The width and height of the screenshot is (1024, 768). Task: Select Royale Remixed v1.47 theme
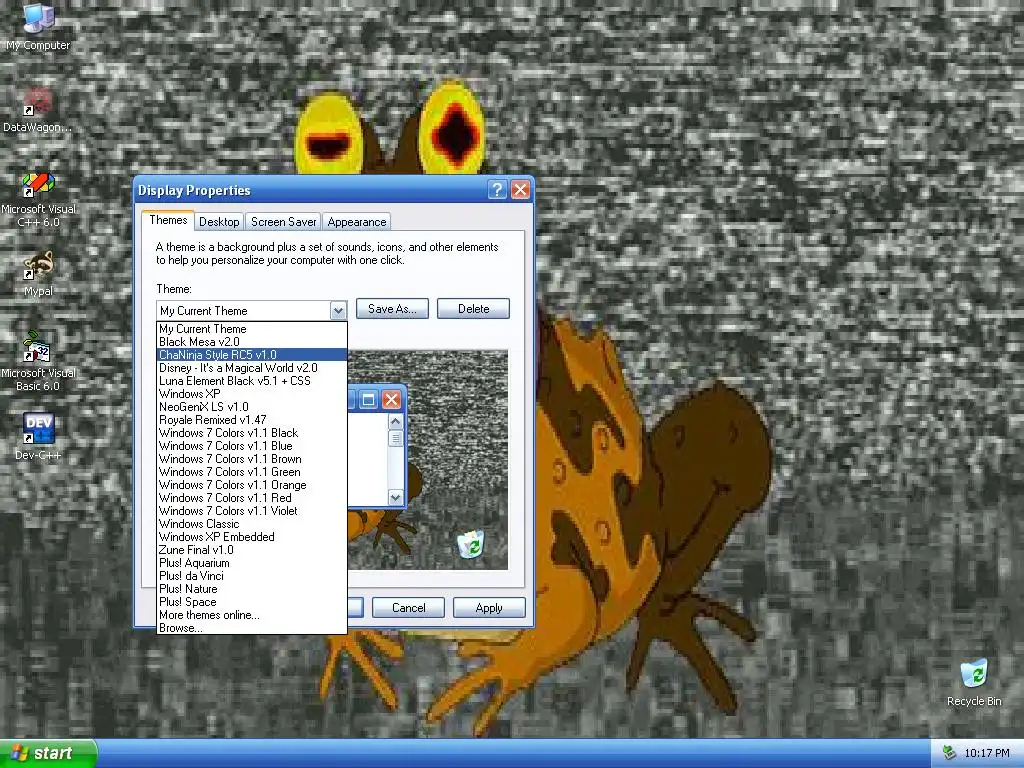point(251,421)
